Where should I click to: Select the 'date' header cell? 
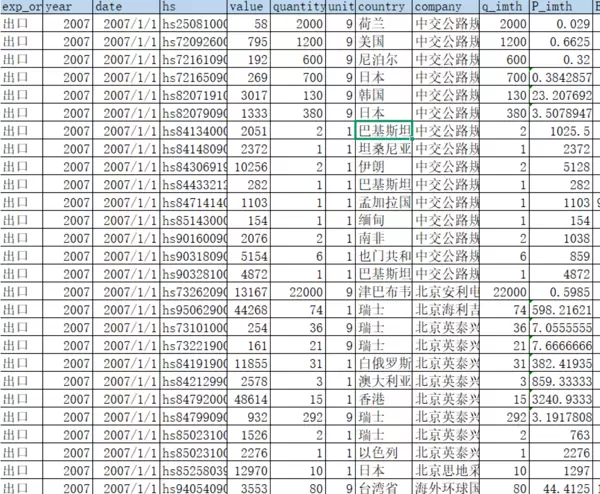(x=127, y=6)
